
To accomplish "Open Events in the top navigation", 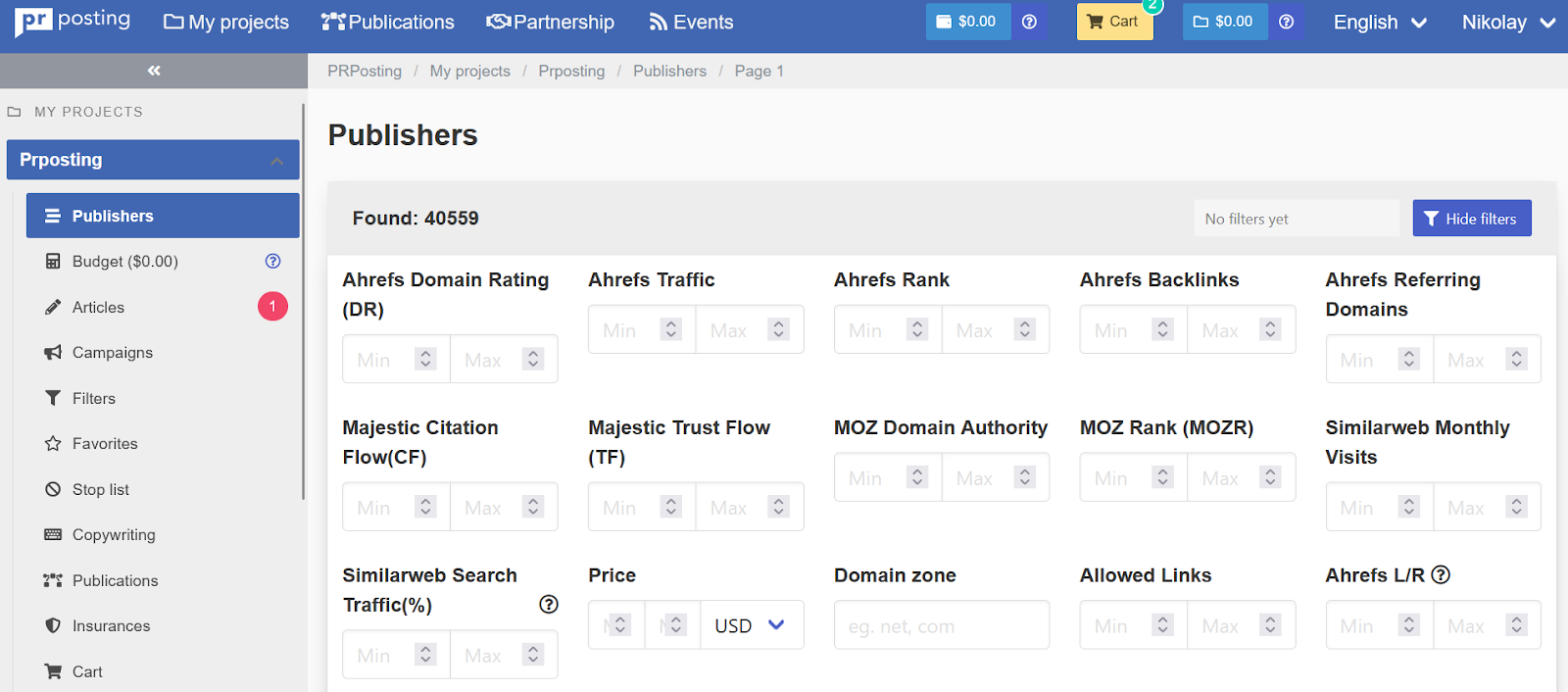I will (x=691, y=23).
